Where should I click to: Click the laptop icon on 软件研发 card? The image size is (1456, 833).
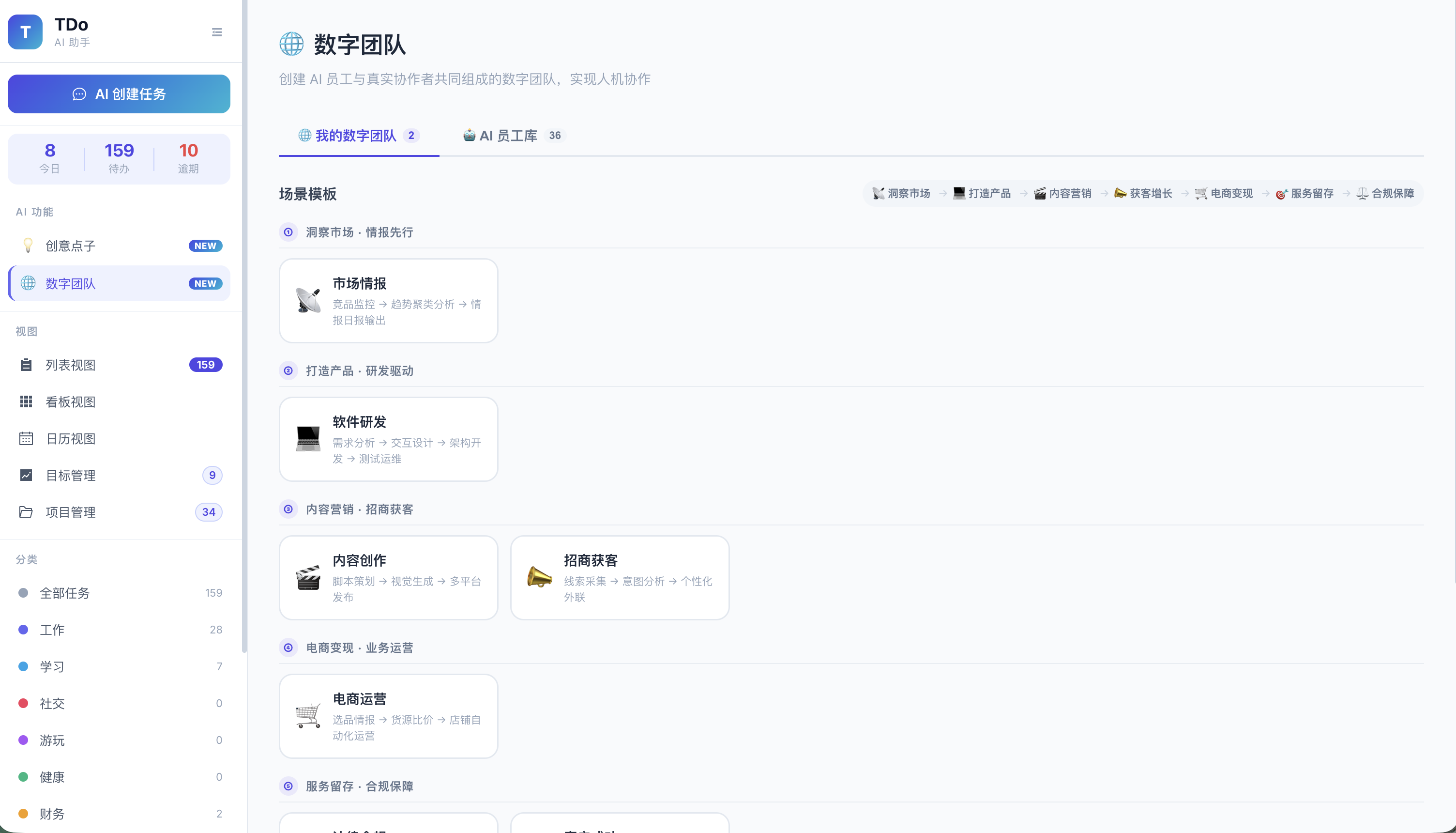pyautogui.click(x=308, y=439)
